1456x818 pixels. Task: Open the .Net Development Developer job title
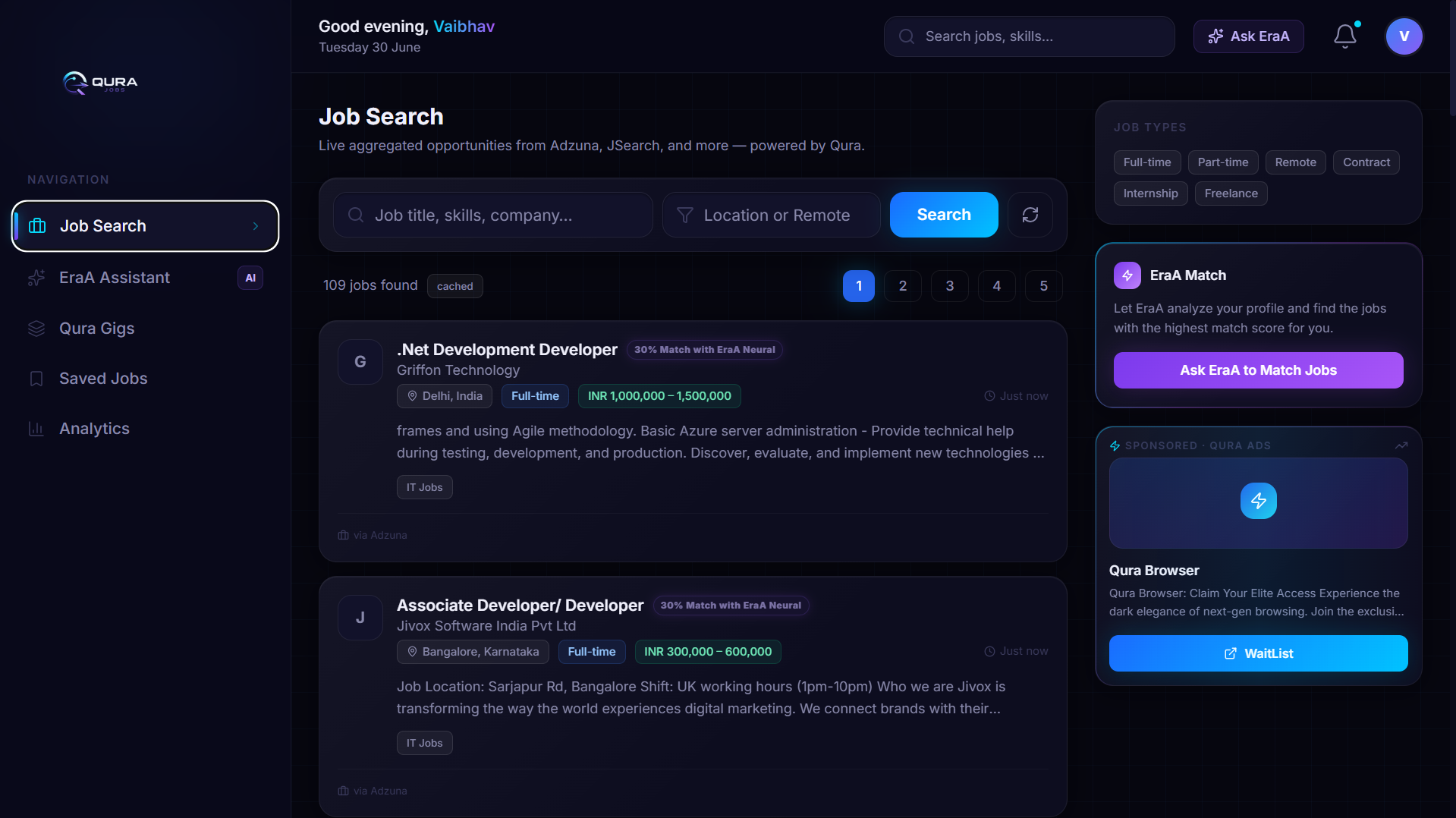tap(507, 350)
